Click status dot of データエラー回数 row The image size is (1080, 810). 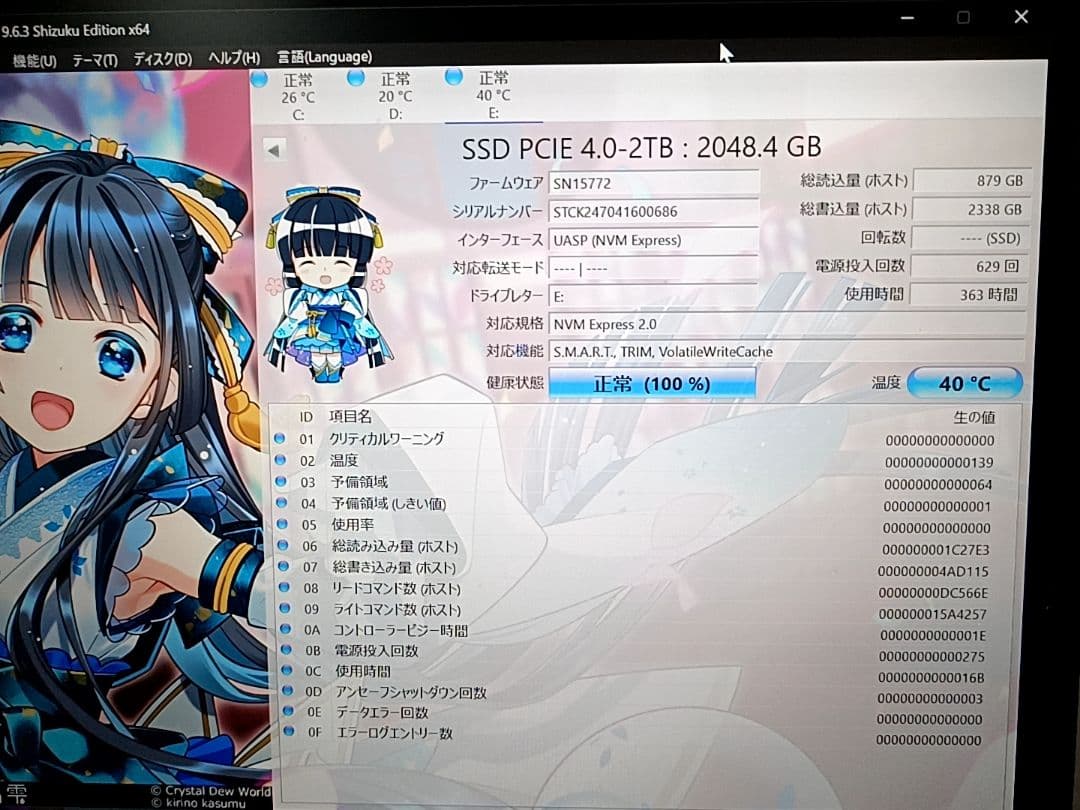click(x=288, y=711)
